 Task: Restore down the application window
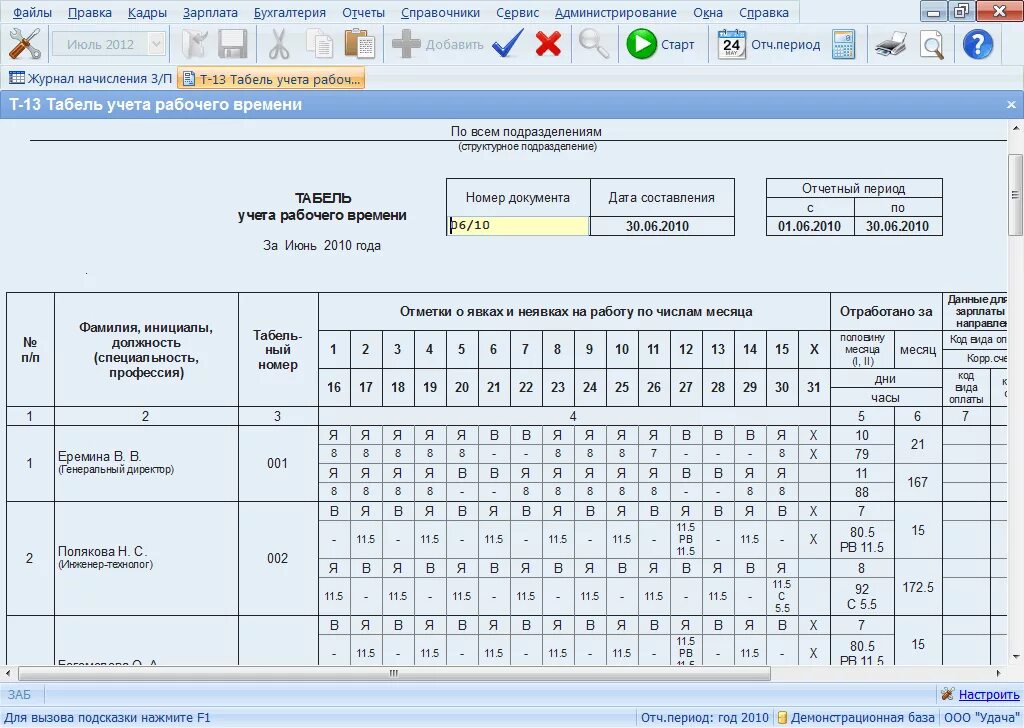point(962,11)
